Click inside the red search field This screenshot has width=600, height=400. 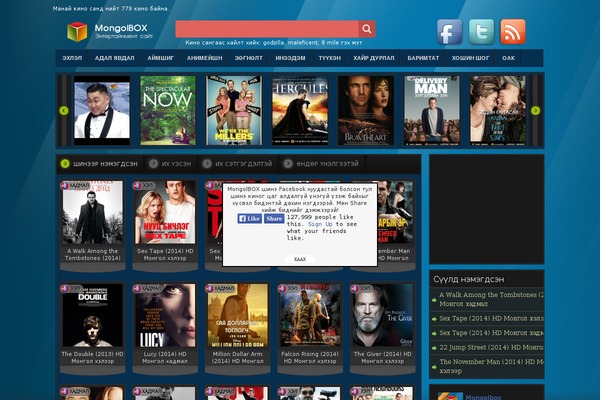click(267, 29)
